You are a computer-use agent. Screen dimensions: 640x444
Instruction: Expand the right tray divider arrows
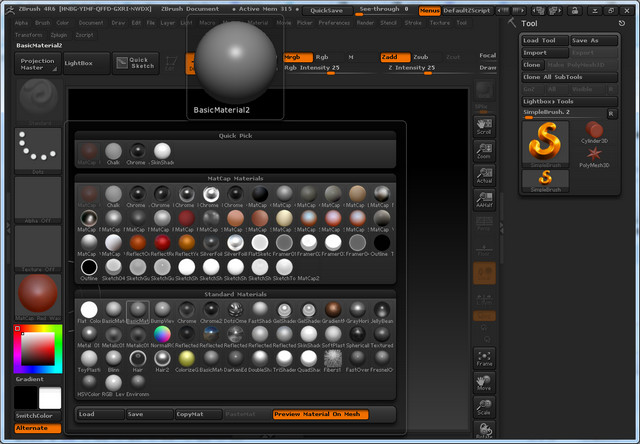(x=502, y=228)
